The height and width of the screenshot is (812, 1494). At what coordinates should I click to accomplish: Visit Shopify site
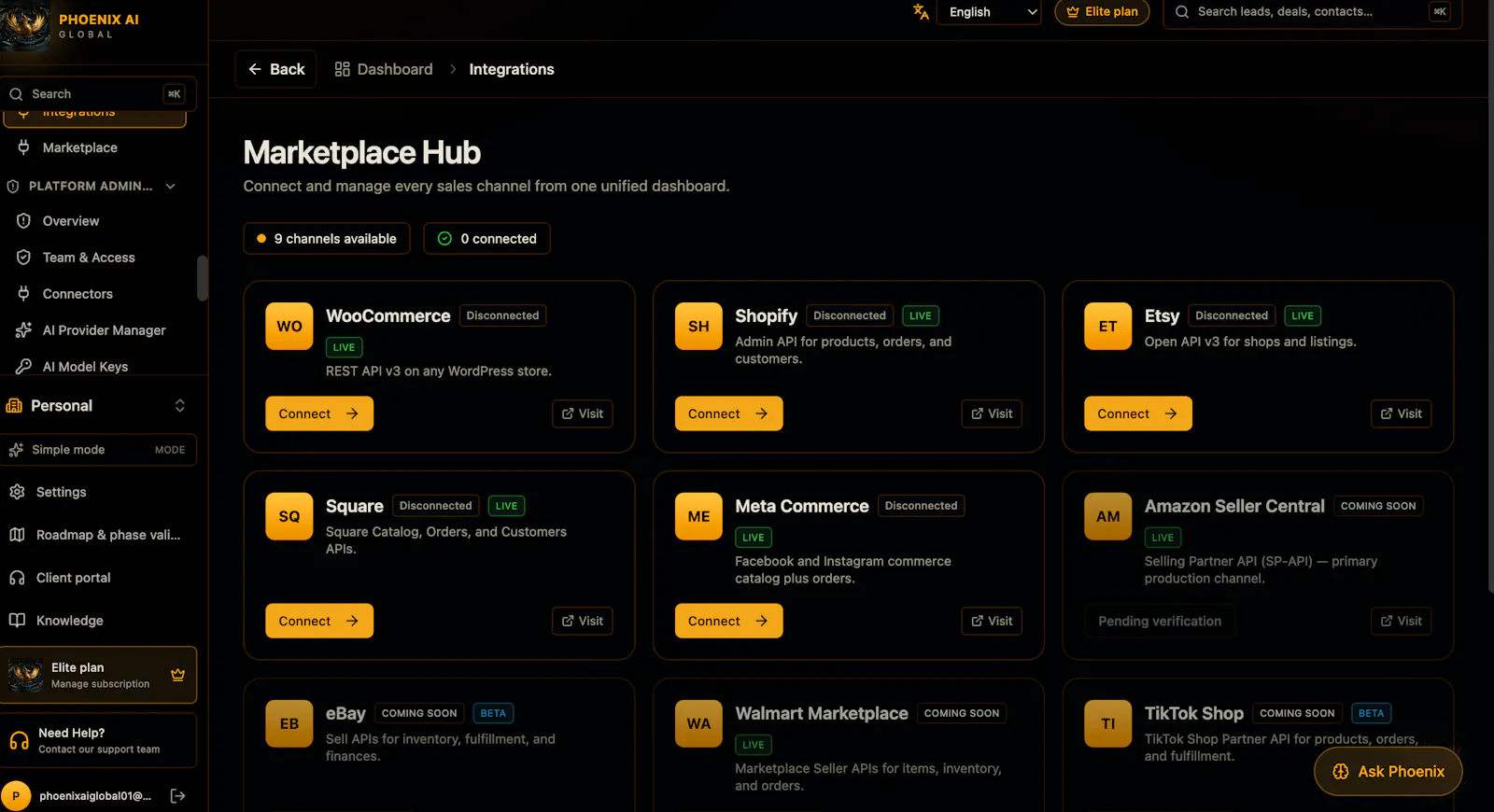pyautogui.click(x=992, y=413)
